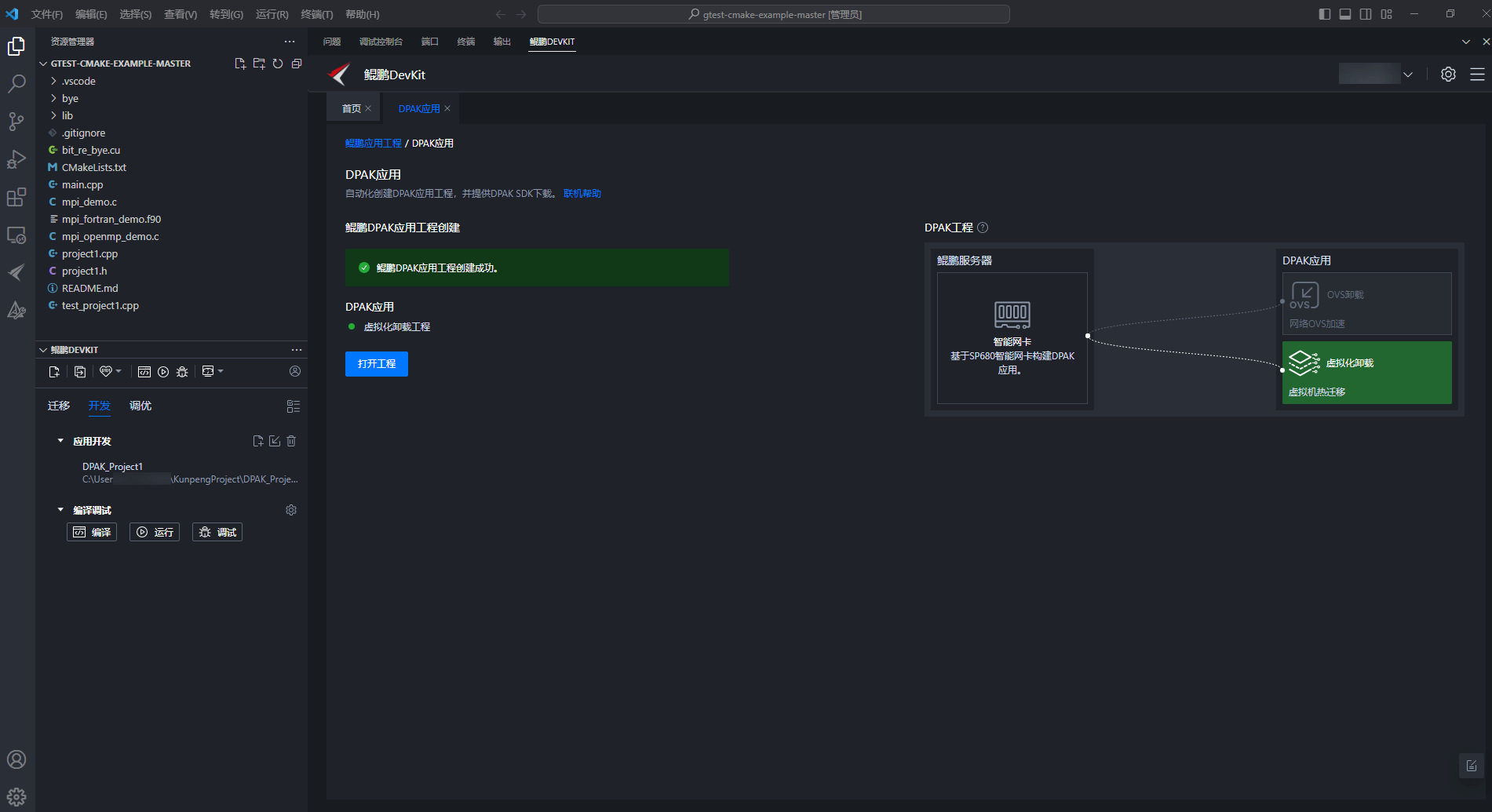This screenshot has width=1492, height=812.
Task: Expand the bye folder
Action: [171, 98]
